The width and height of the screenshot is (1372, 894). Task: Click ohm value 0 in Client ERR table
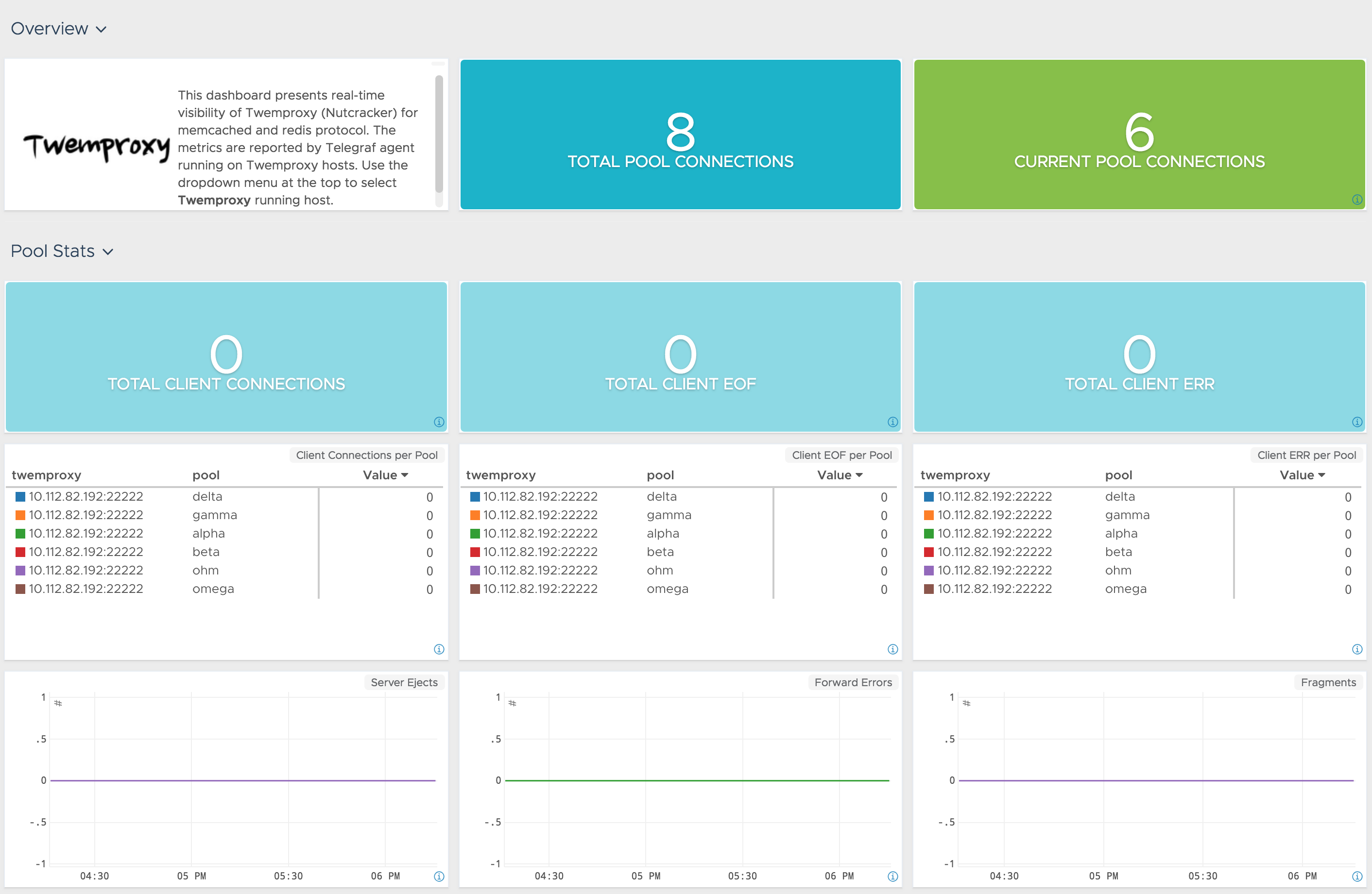[x=1348, y=571]
